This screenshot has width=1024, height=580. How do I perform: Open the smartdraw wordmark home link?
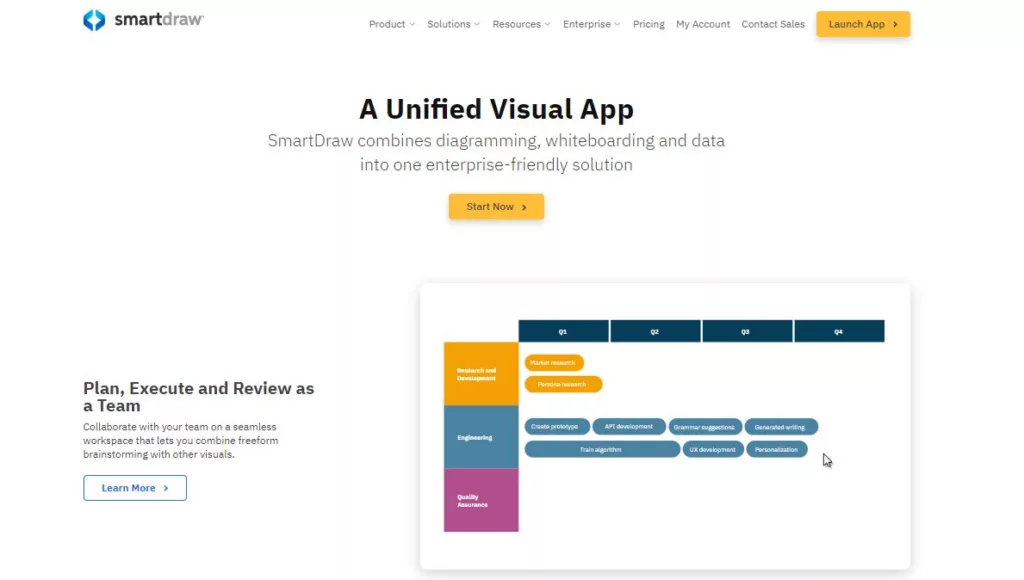(x=159, y=20)
